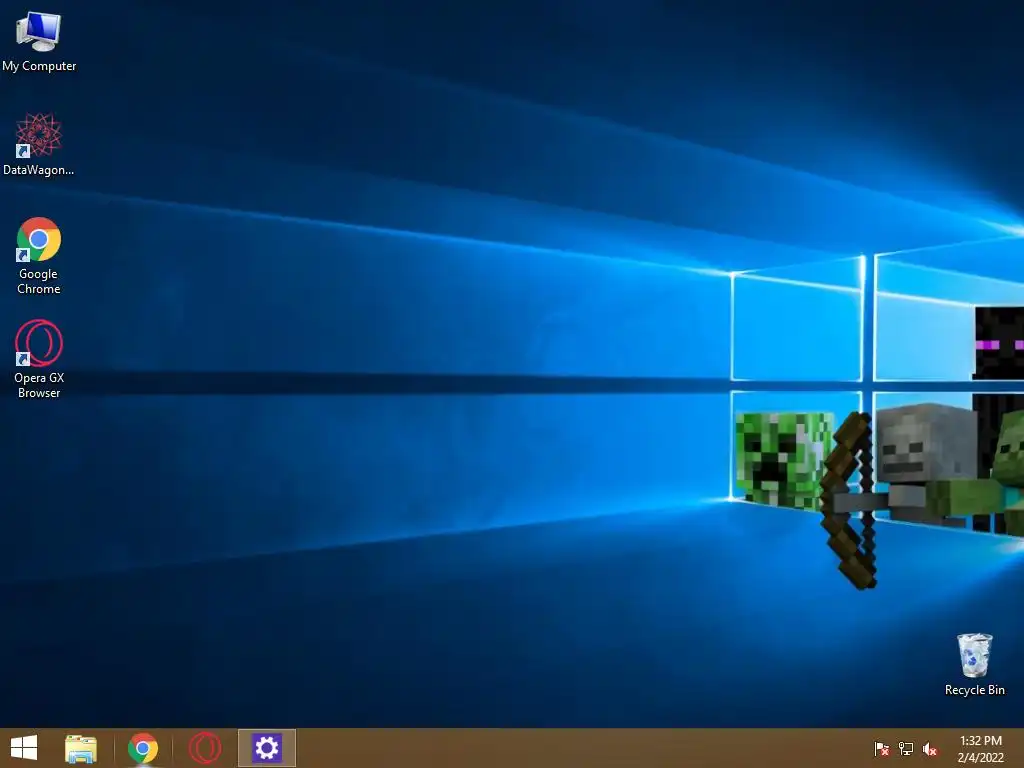The width and height of the screenshot is (1024, 768).
Task: Open the clock showing 1:32 PM
Action: tap(980, 748)
